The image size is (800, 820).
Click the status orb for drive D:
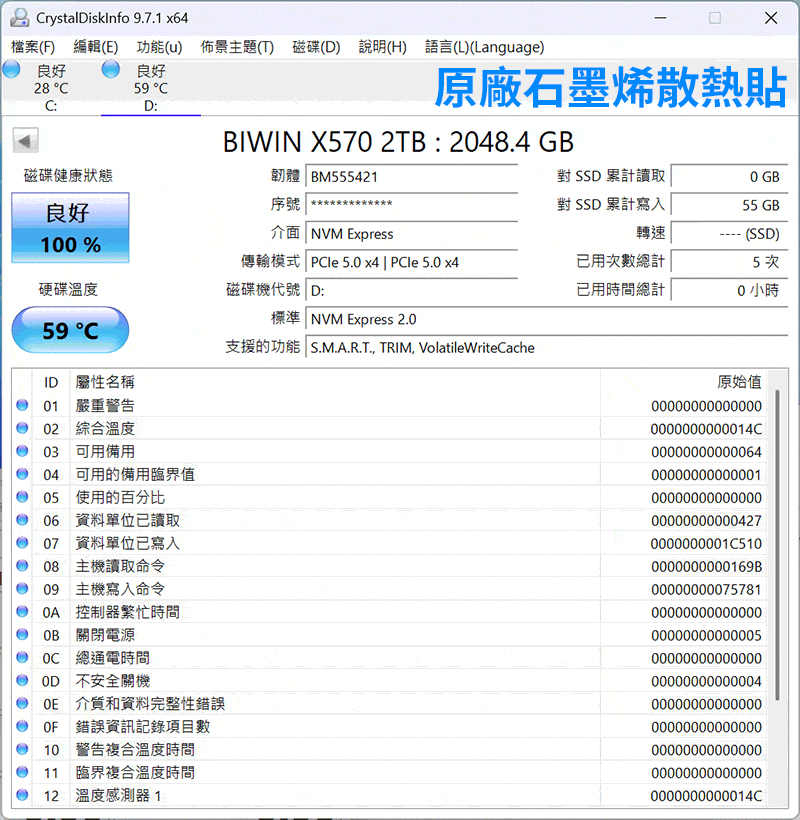point(111,70)
